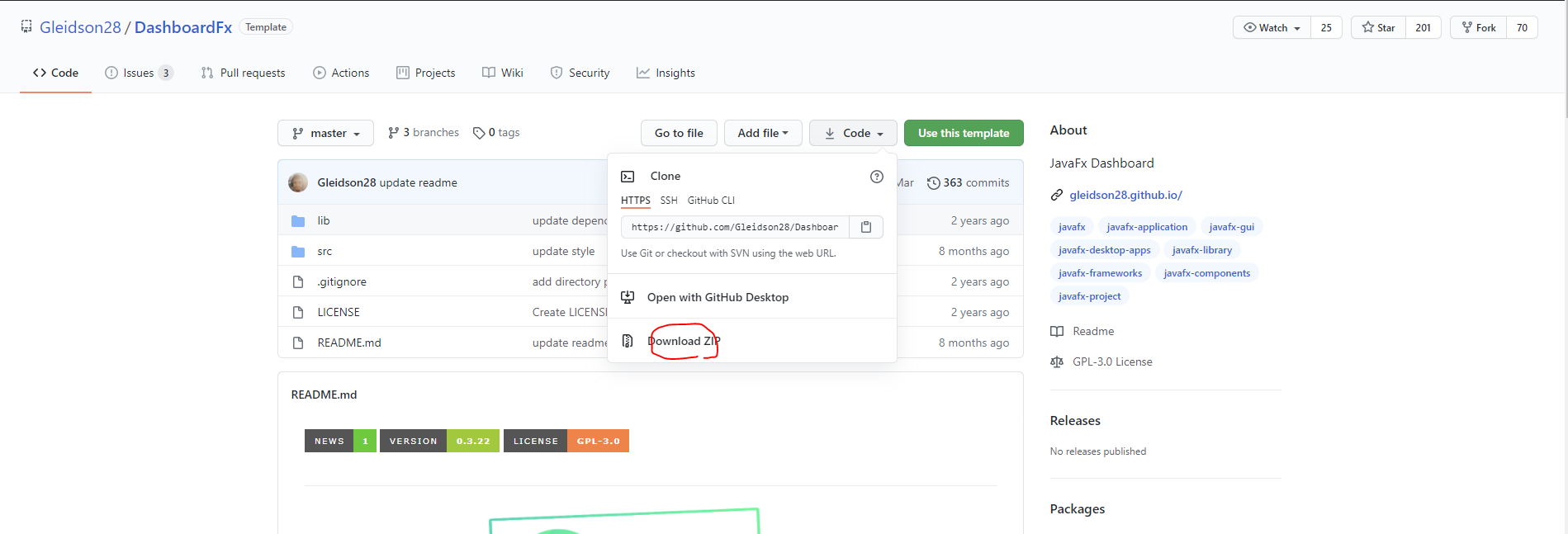Open the Issues tab
Image resolution: width=1568 pixels, height=534 pixels.
click(x=139, y=73)
